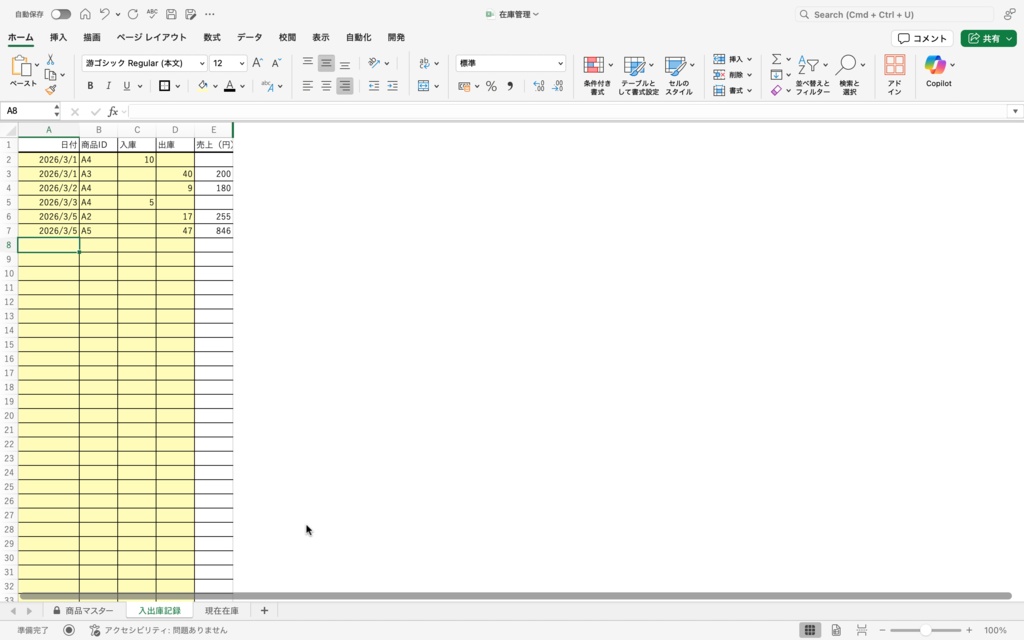Cut selection with scissors icon
The height and width of the screenshot is (640, 1024).
(x=50, y=59)
